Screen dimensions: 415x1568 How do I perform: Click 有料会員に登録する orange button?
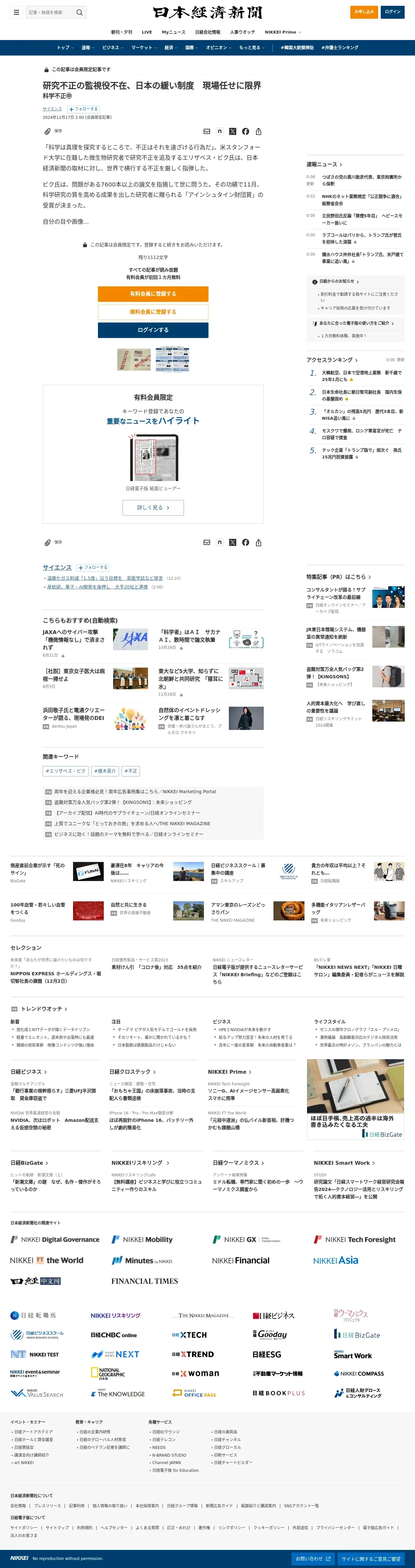click(x=153, y=294)
